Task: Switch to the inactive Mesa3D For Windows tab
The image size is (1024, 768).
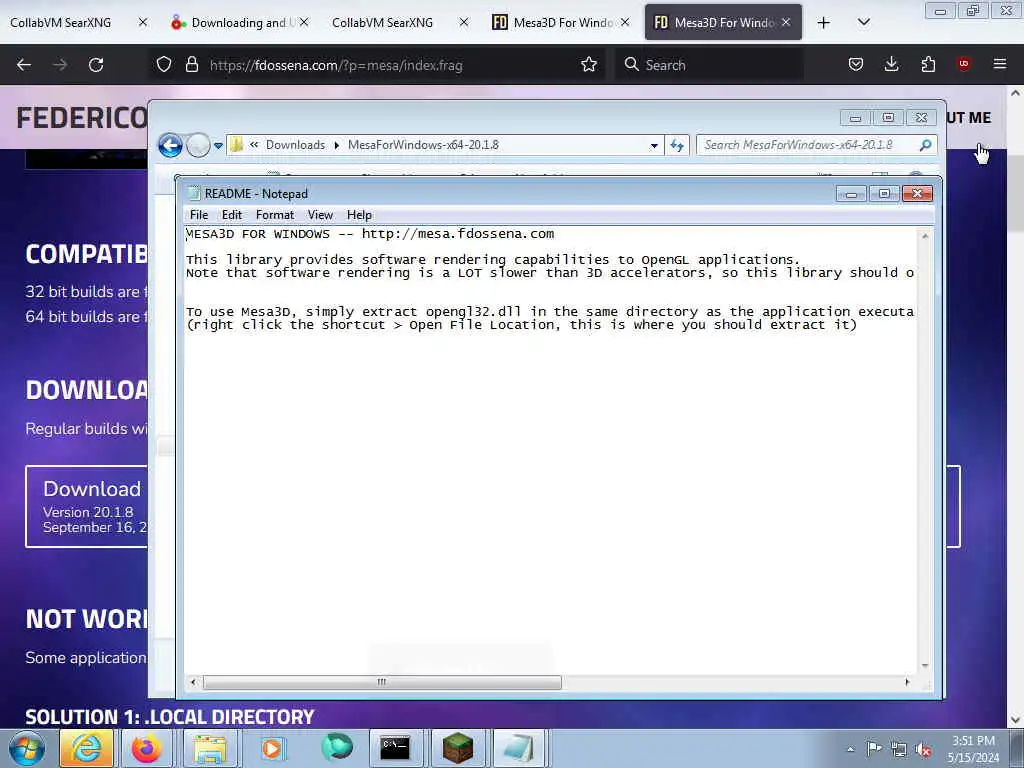Action: (x=554, y=22)
